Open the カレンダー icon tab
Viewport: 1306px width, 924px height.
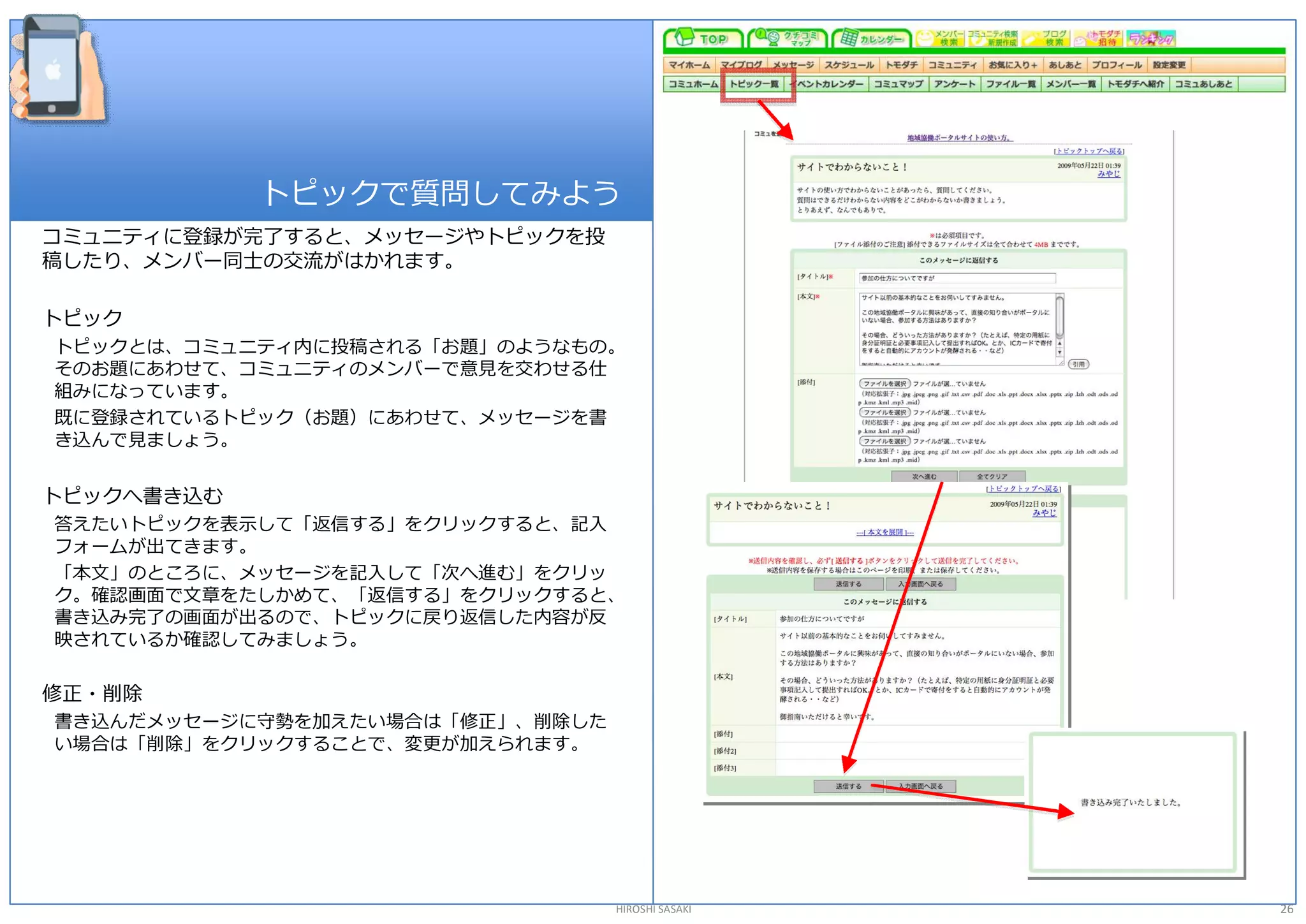(x=872, y=38)
